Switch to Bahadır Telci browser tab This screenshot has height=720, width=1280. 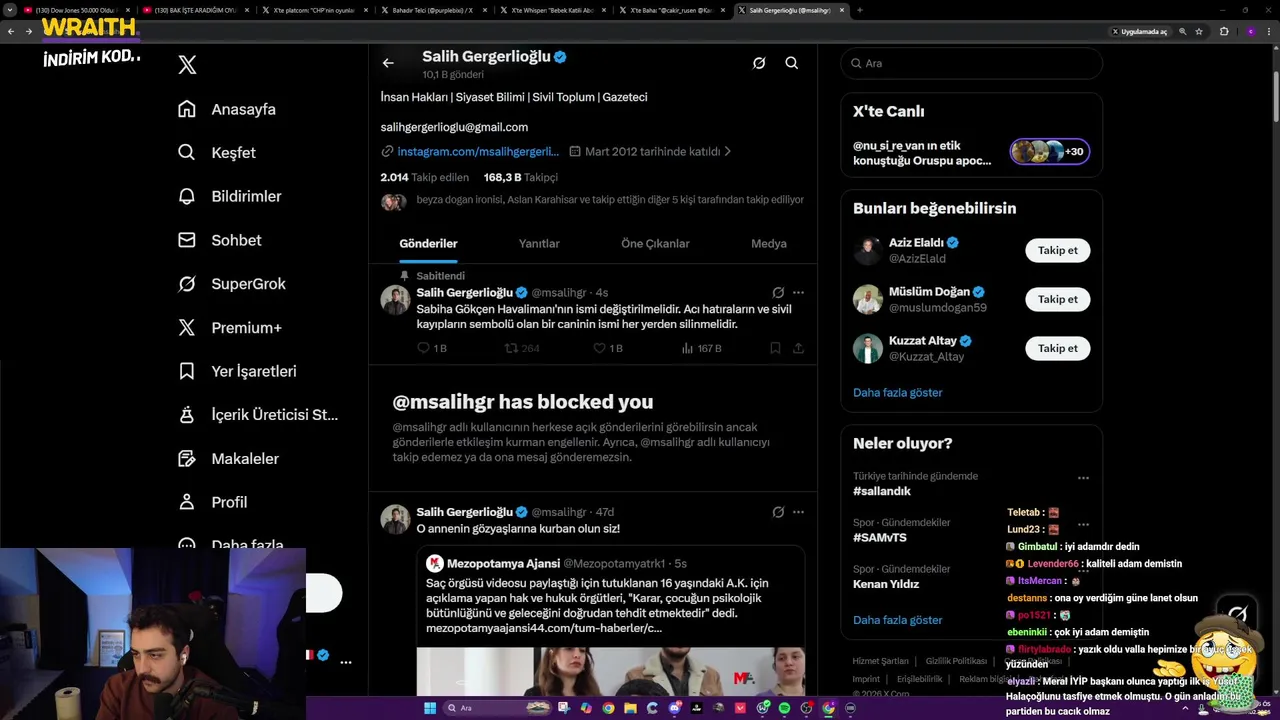[x=432, y=10]
